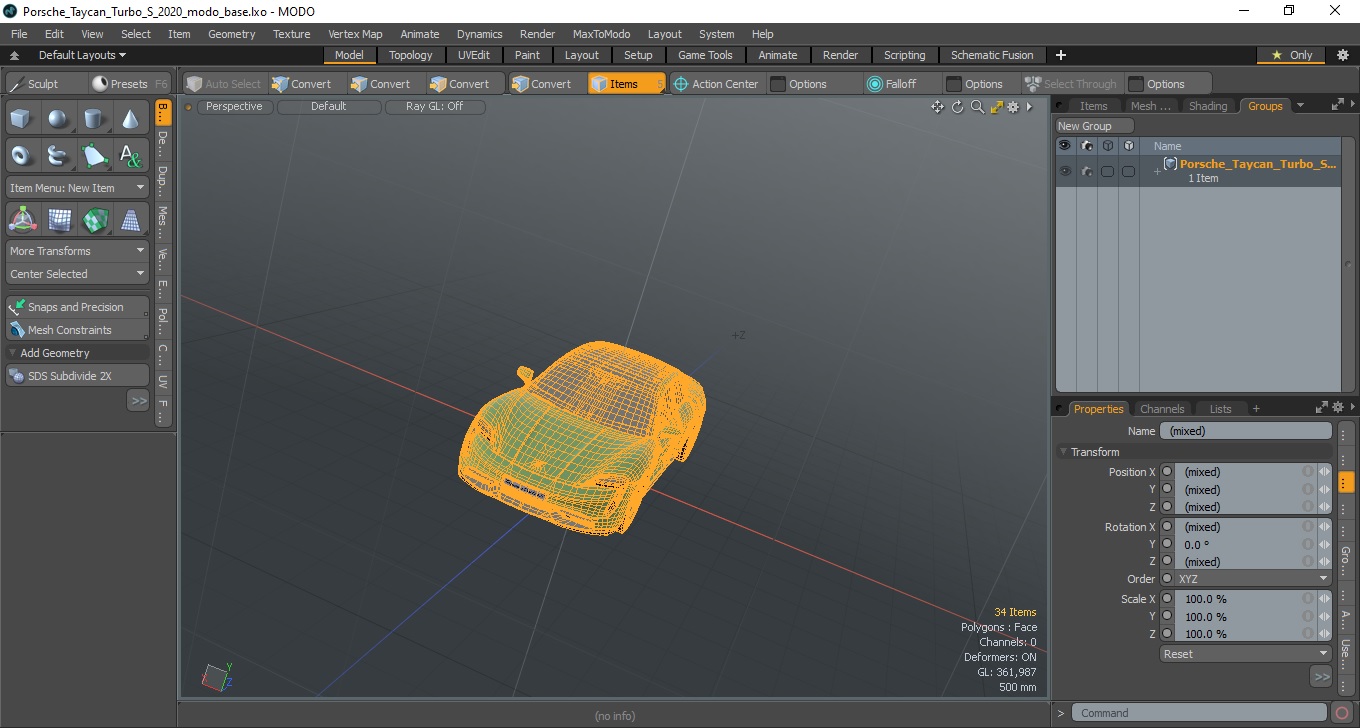This screenshot has height=728, width=1360.
Task: Click the viewport rotate icon
Action: pos(957,107)
